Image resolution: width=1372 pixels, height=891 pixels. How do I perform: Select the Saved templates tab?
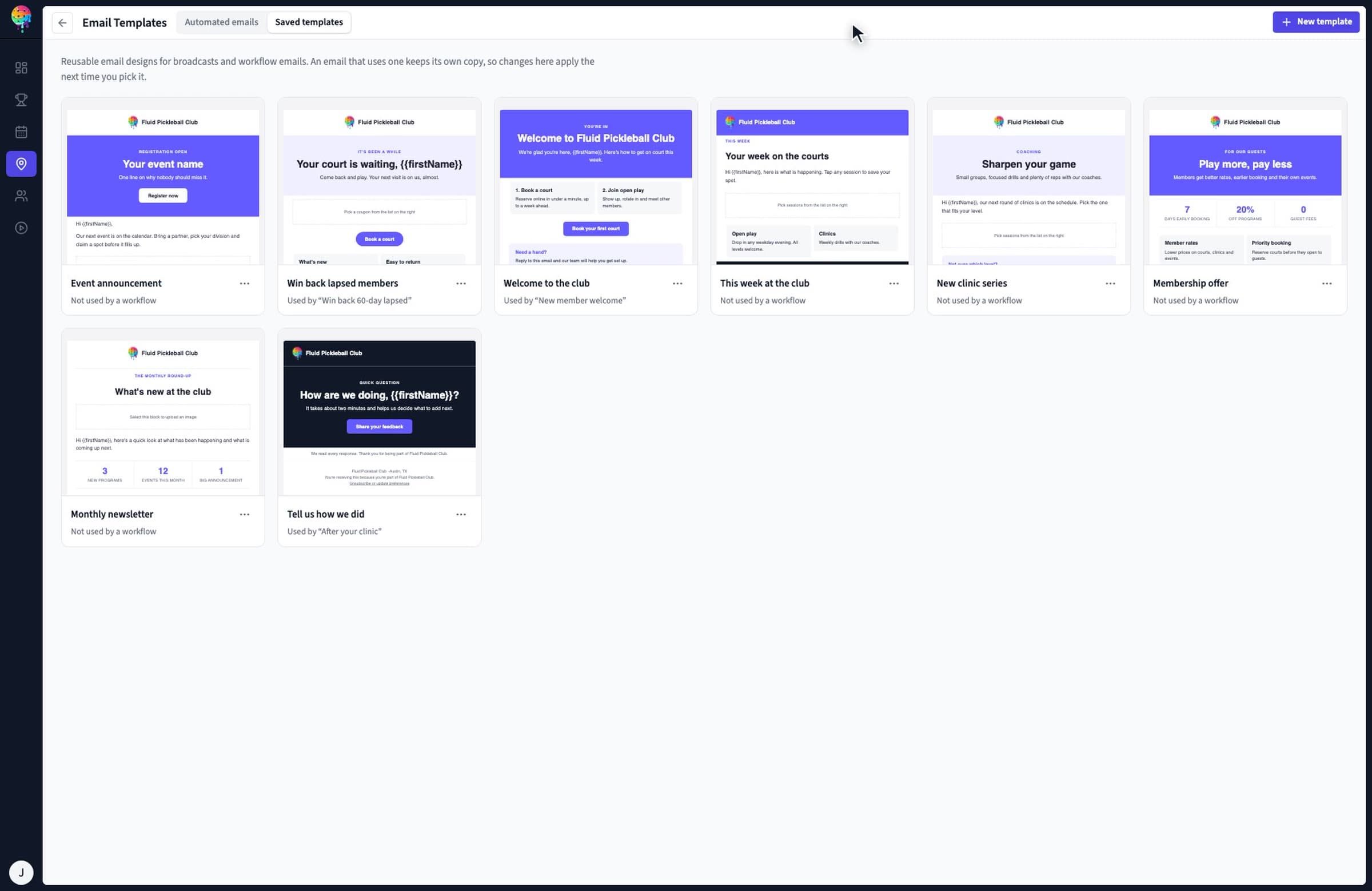[308, 22]
